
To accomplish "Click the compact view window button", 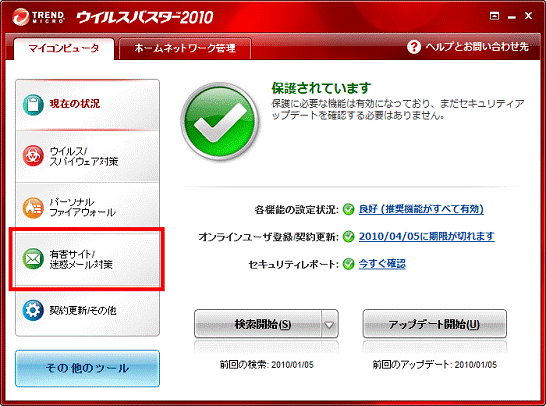I will click(x=494, y=16).
